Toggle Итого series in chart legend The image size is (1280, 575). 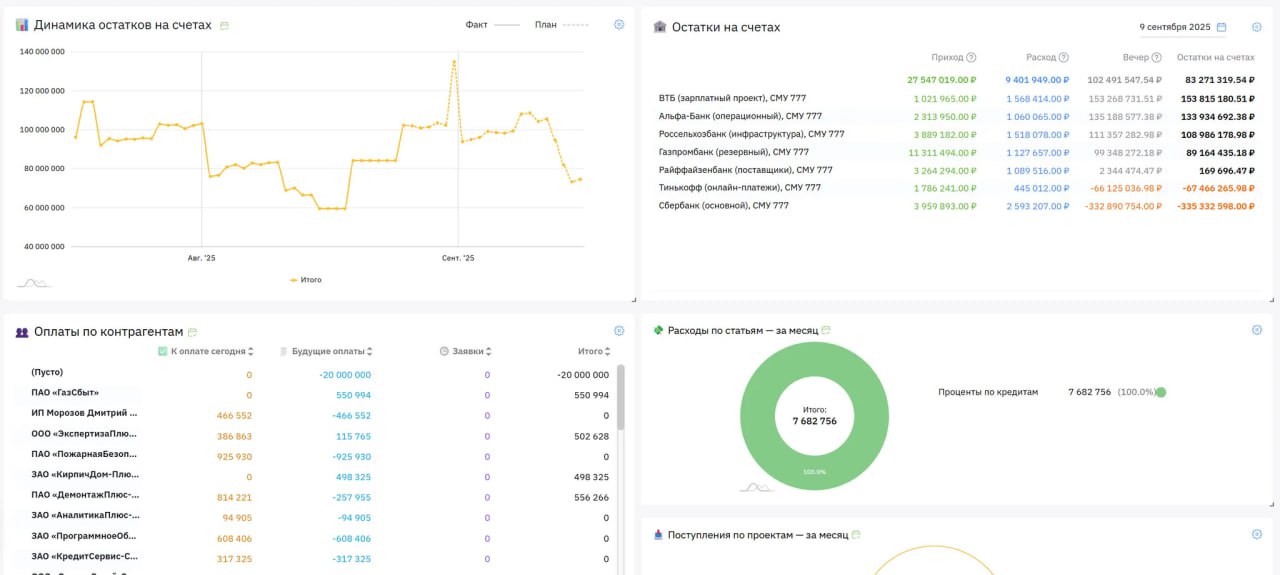pyautogui.click(x=306, y=280)
